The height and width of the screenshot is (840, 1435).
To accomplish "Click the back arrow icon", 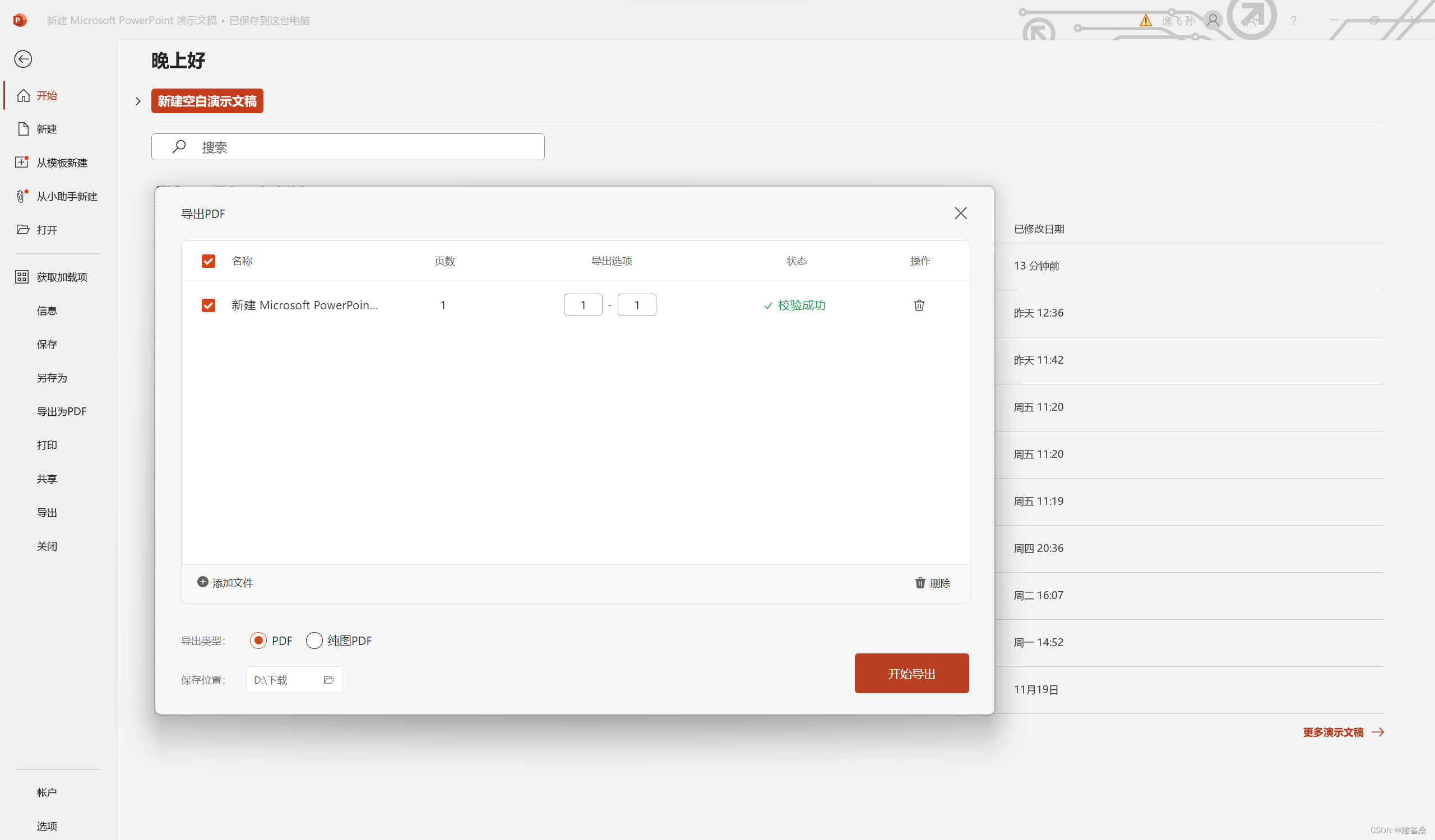I will click(23, 59).
